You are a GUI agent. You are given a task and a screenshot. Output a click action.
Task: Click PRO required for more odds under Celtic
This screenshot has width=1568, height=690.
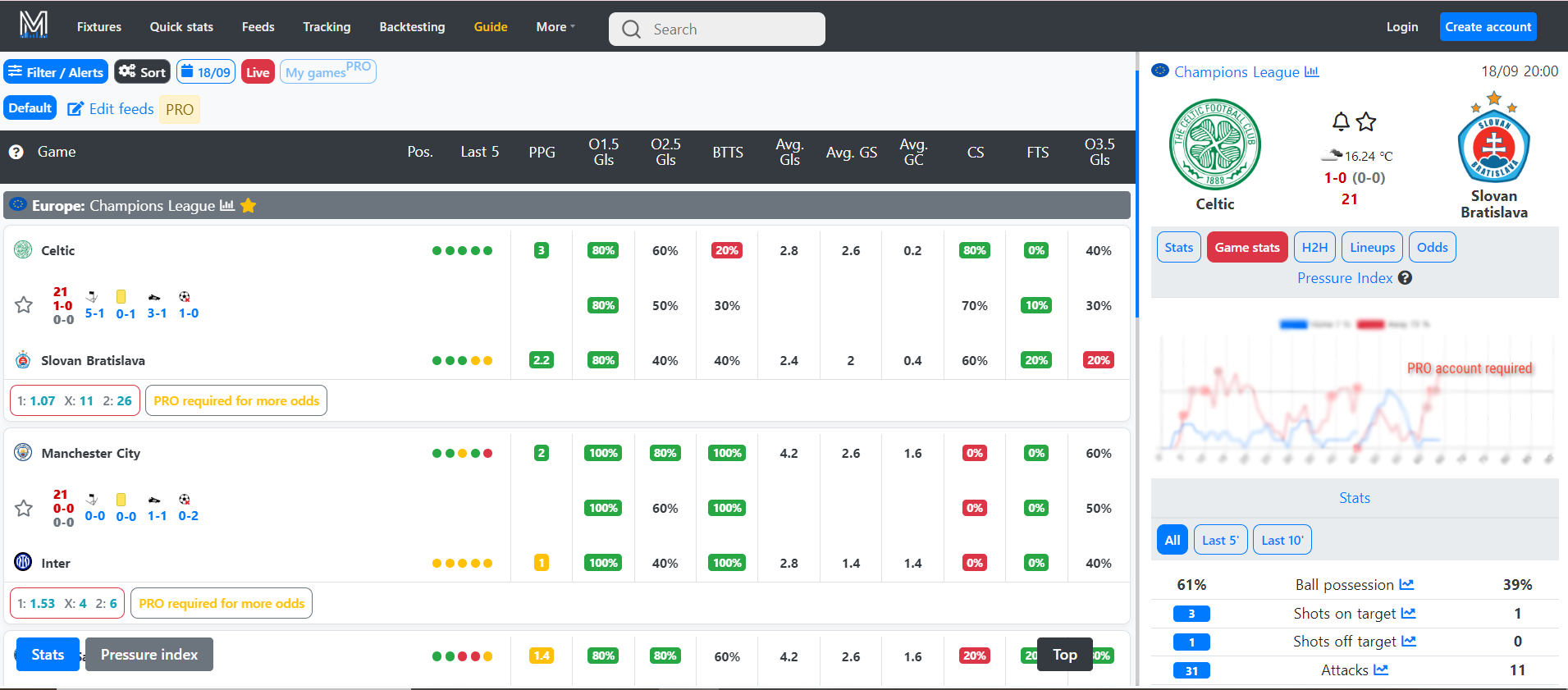(236, 400)
